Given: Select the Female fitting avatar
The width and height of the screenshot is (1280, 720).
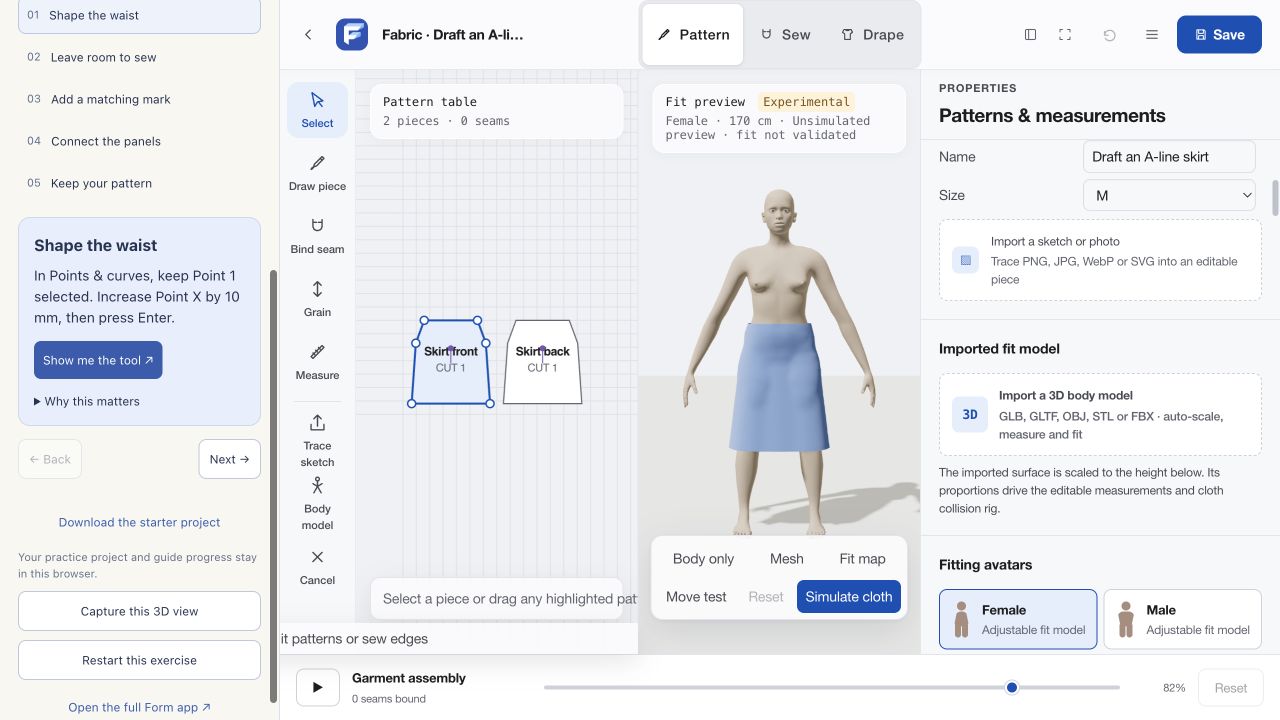Looking at the screenshot, I should [x=1018, y=619].
